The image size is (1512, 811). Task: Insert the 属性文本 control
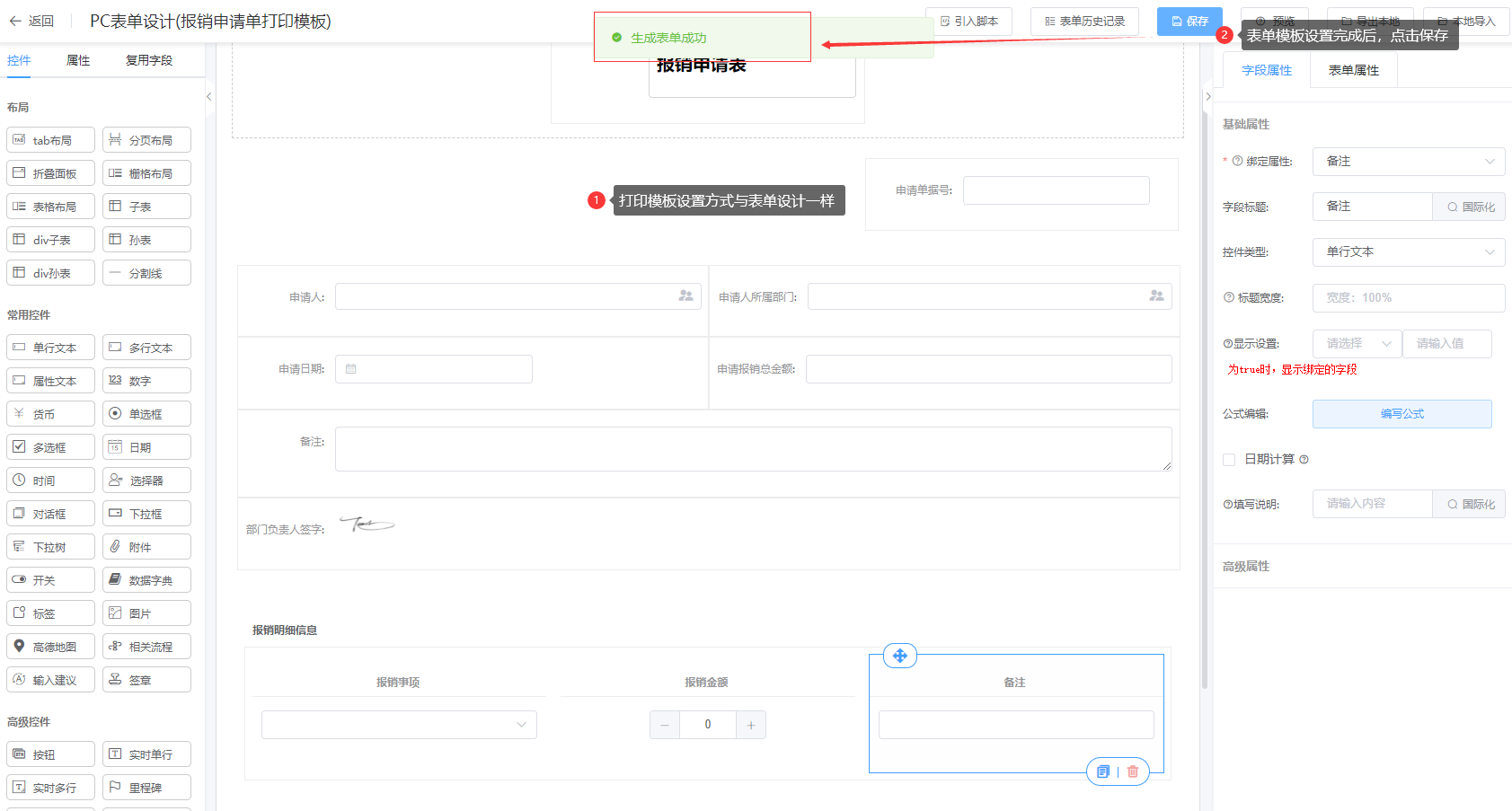[50, 381]
